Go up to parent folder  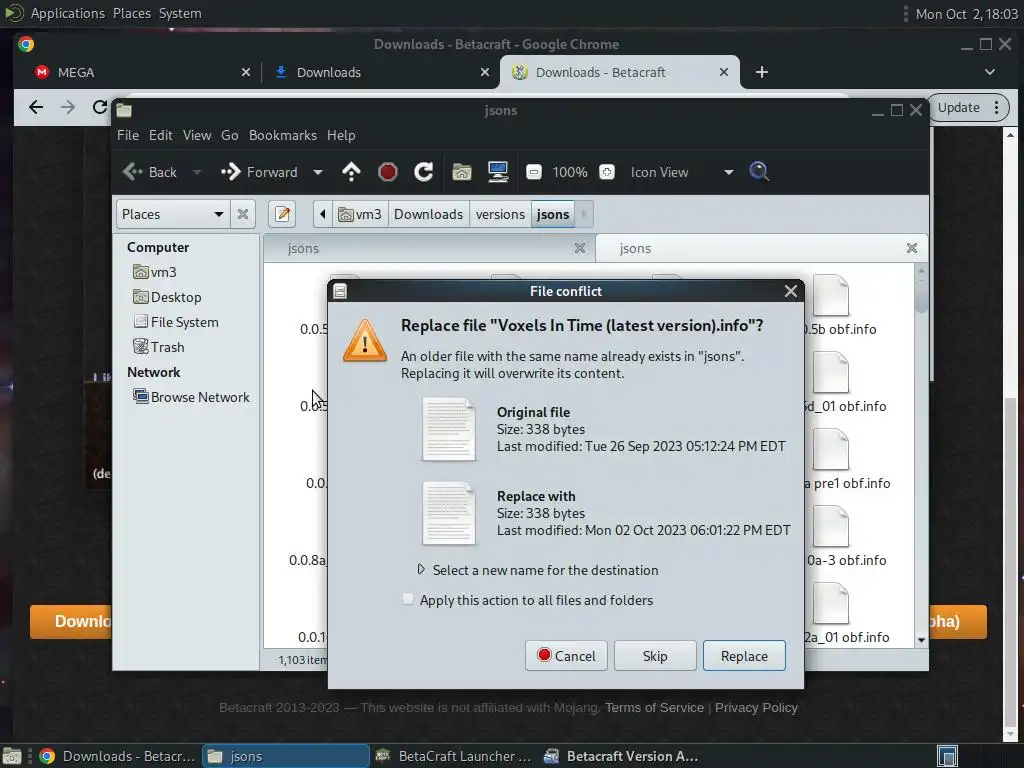(351, 172)
